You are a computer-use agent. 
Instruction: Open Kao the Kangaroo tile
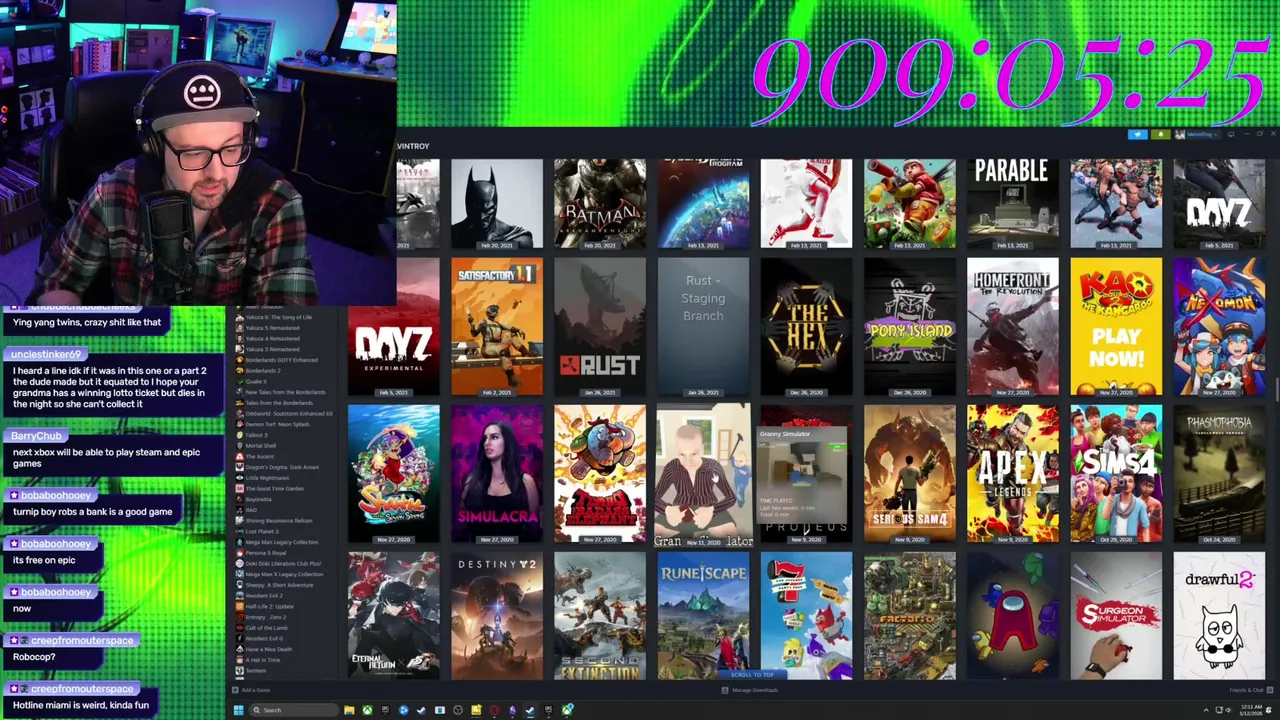click(1116, 326)
